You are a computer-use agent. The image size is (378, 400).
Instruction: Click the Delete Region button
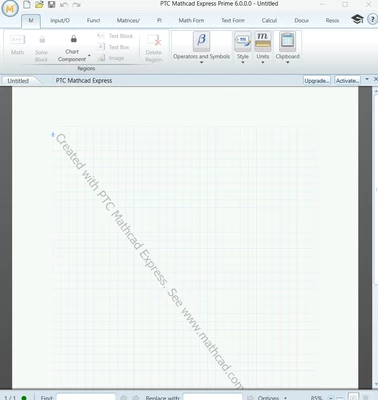(x=154, y=48)
